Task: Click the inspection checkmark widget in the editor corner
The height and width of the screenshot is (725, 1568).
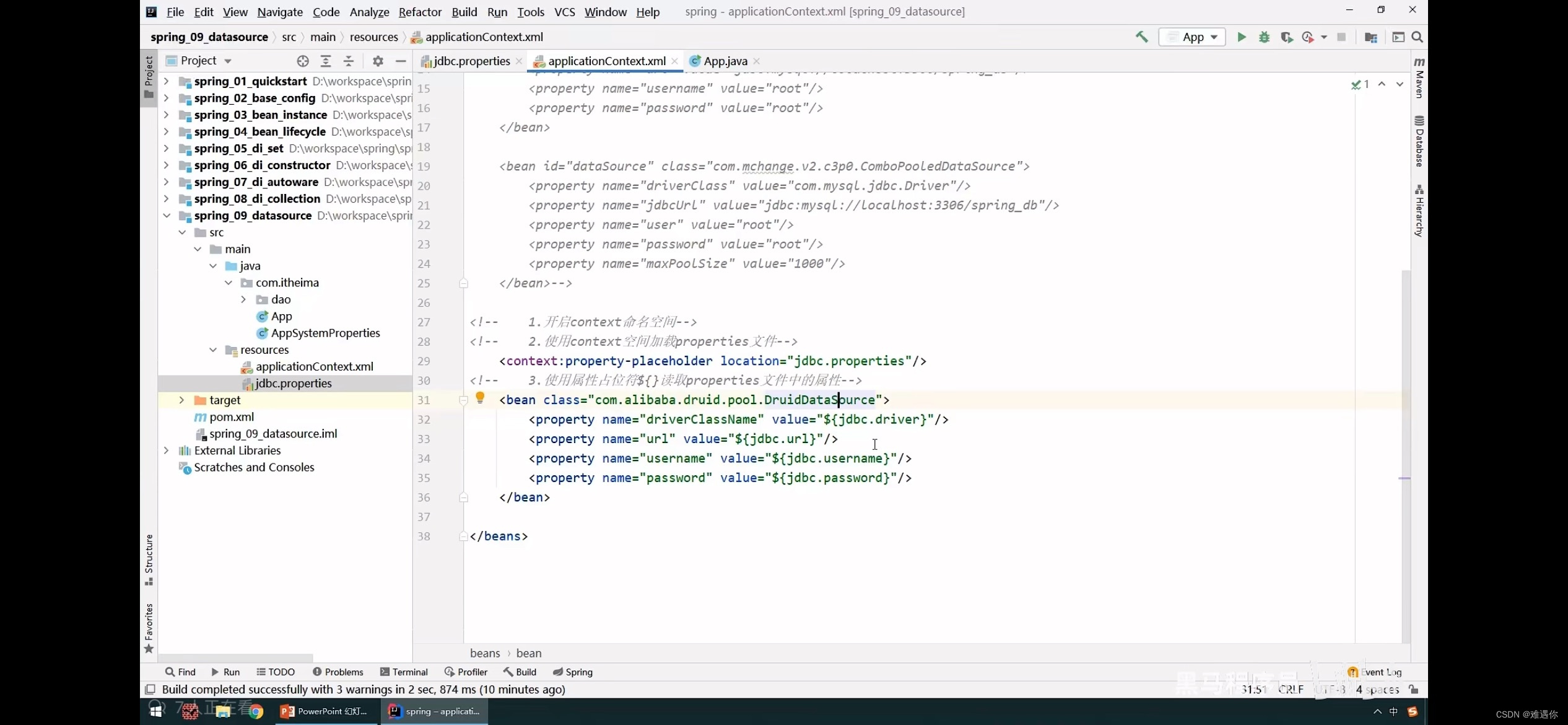Action: coord(1360,84)
